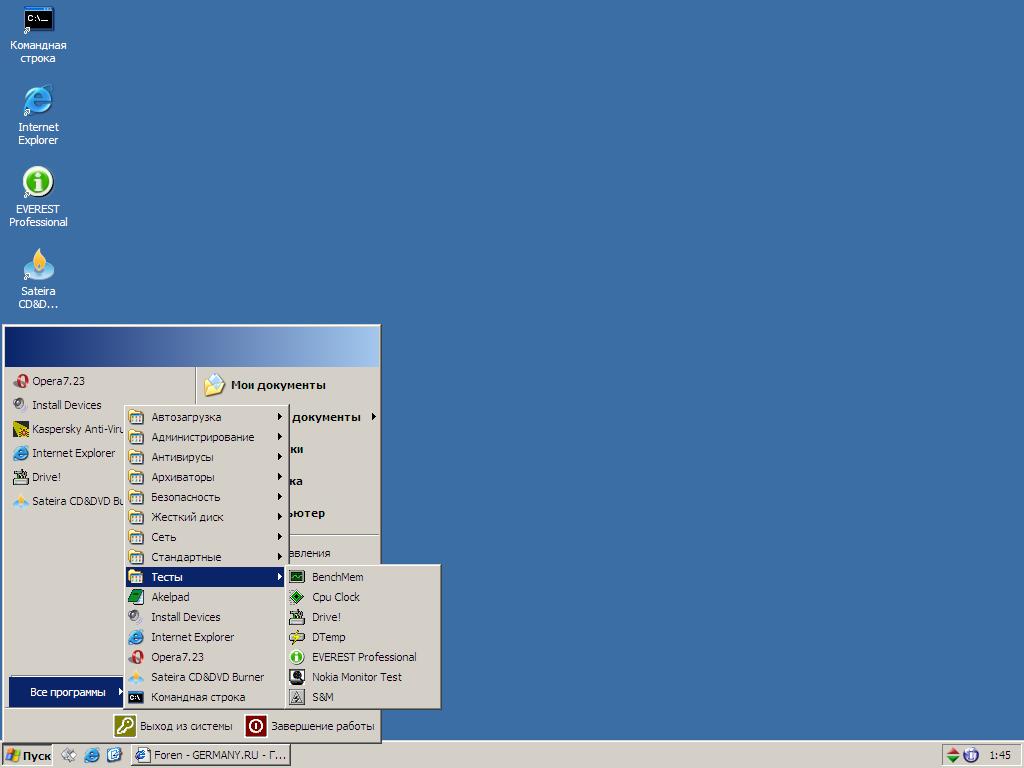The image size is (1024, 768).
Task: Click the Opera7.23 icon in the start menu's pinned list
Action: (21, 381)
